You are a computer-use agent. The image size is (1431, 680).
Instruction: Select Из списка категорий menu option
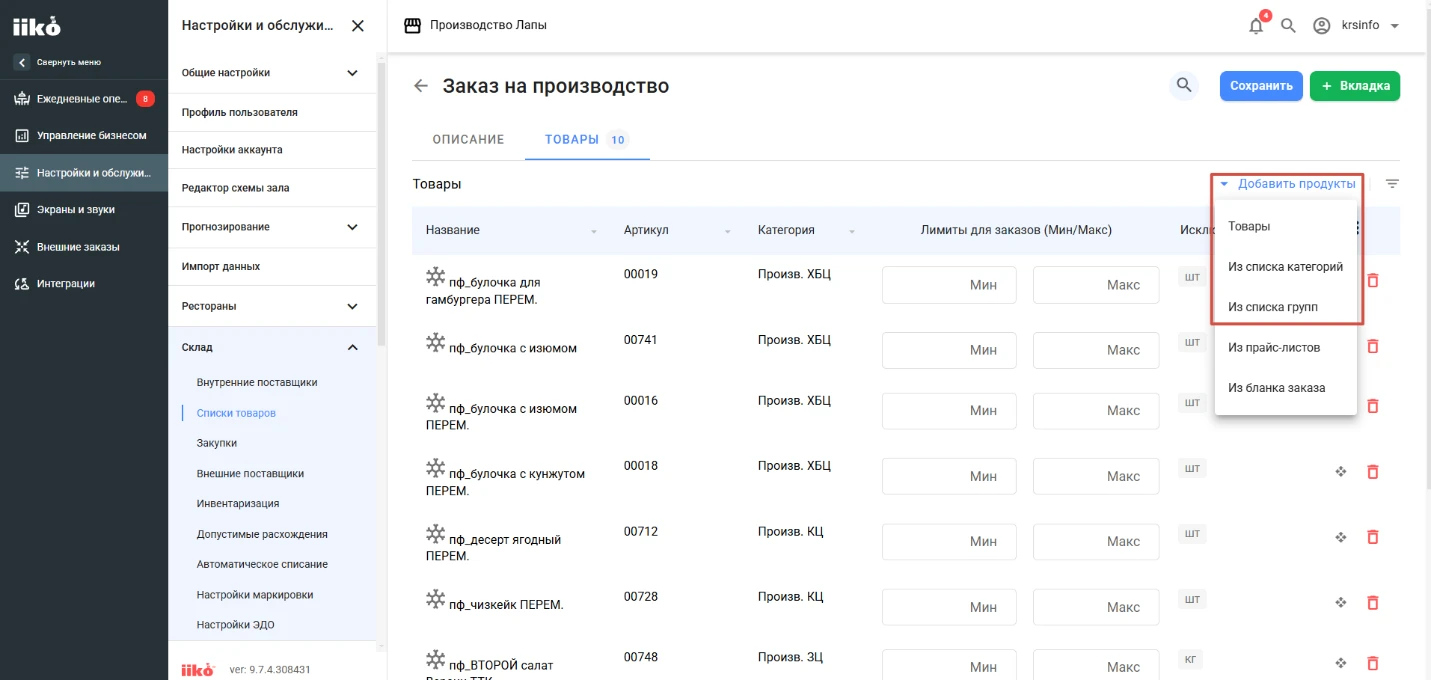1285,267
